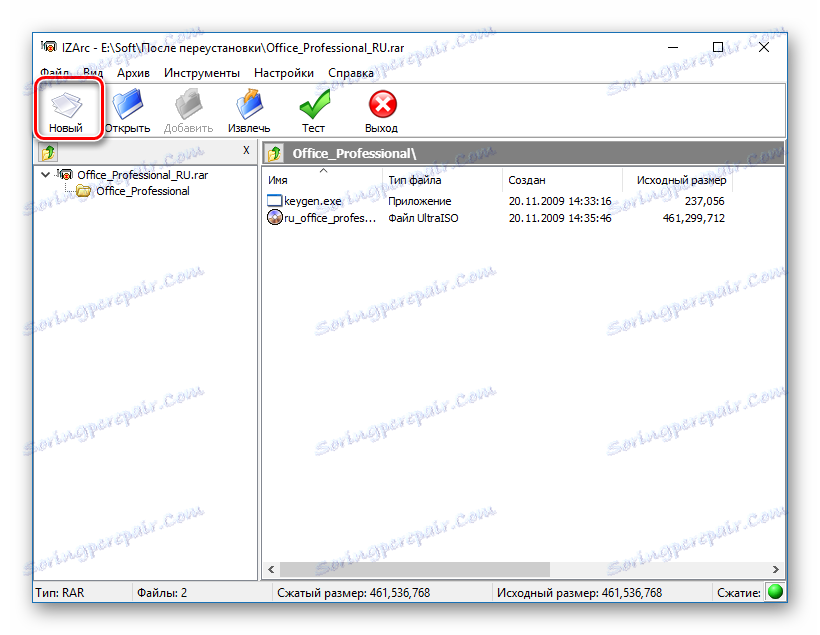Click the IZArc title bar icon

click(x=49, y=47)
